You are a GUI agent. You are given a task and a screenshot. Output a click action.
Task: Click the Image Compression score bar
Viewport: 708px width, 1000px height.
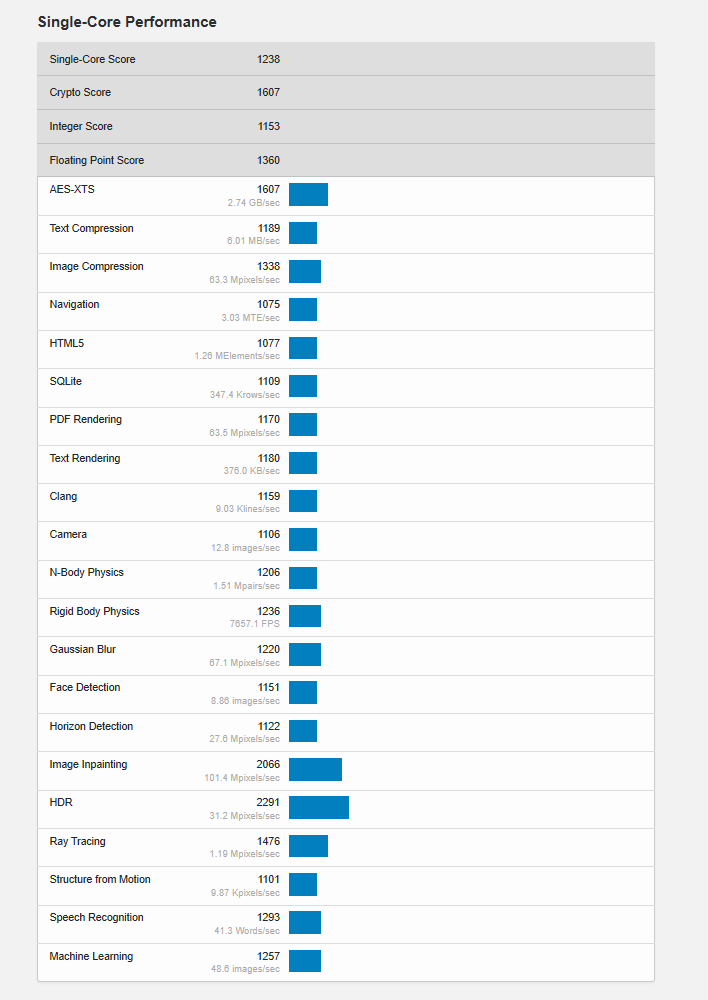305,271
